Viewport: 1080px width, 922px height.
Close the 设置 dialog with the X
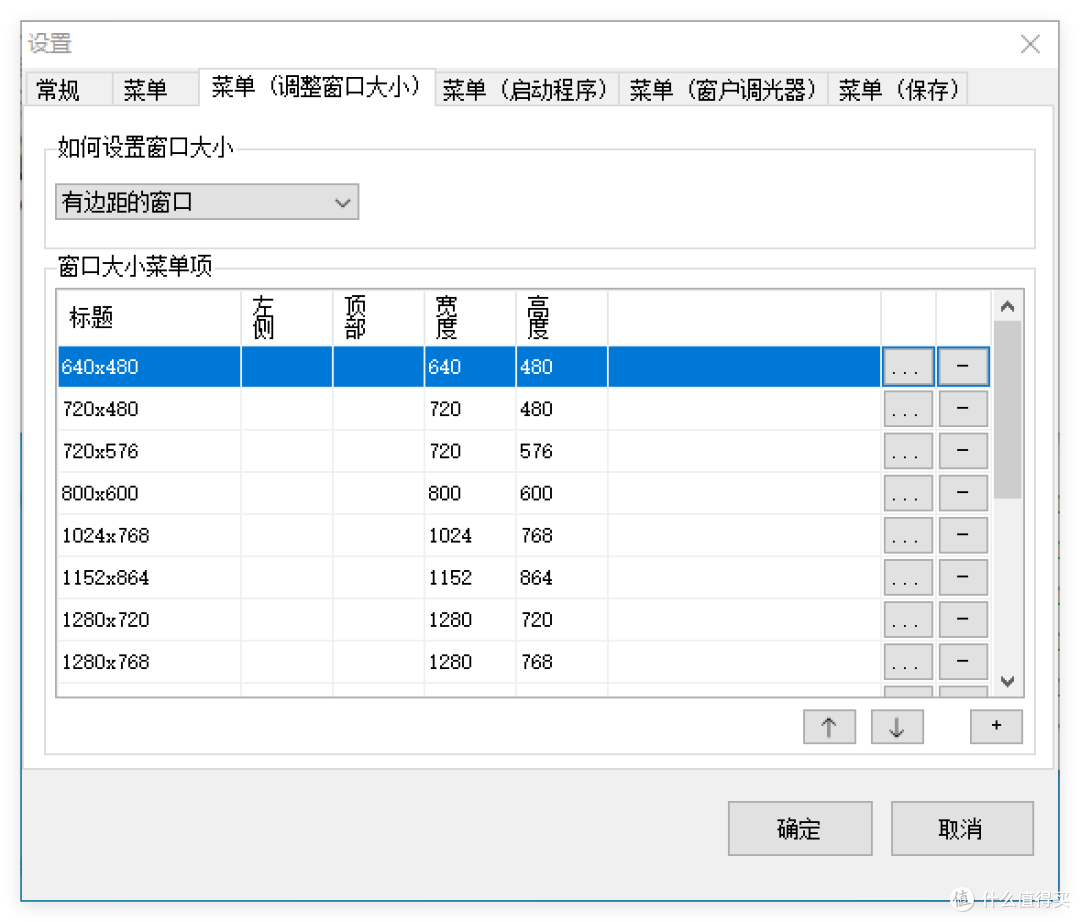pyautogui.click(x=1030, y=44)
